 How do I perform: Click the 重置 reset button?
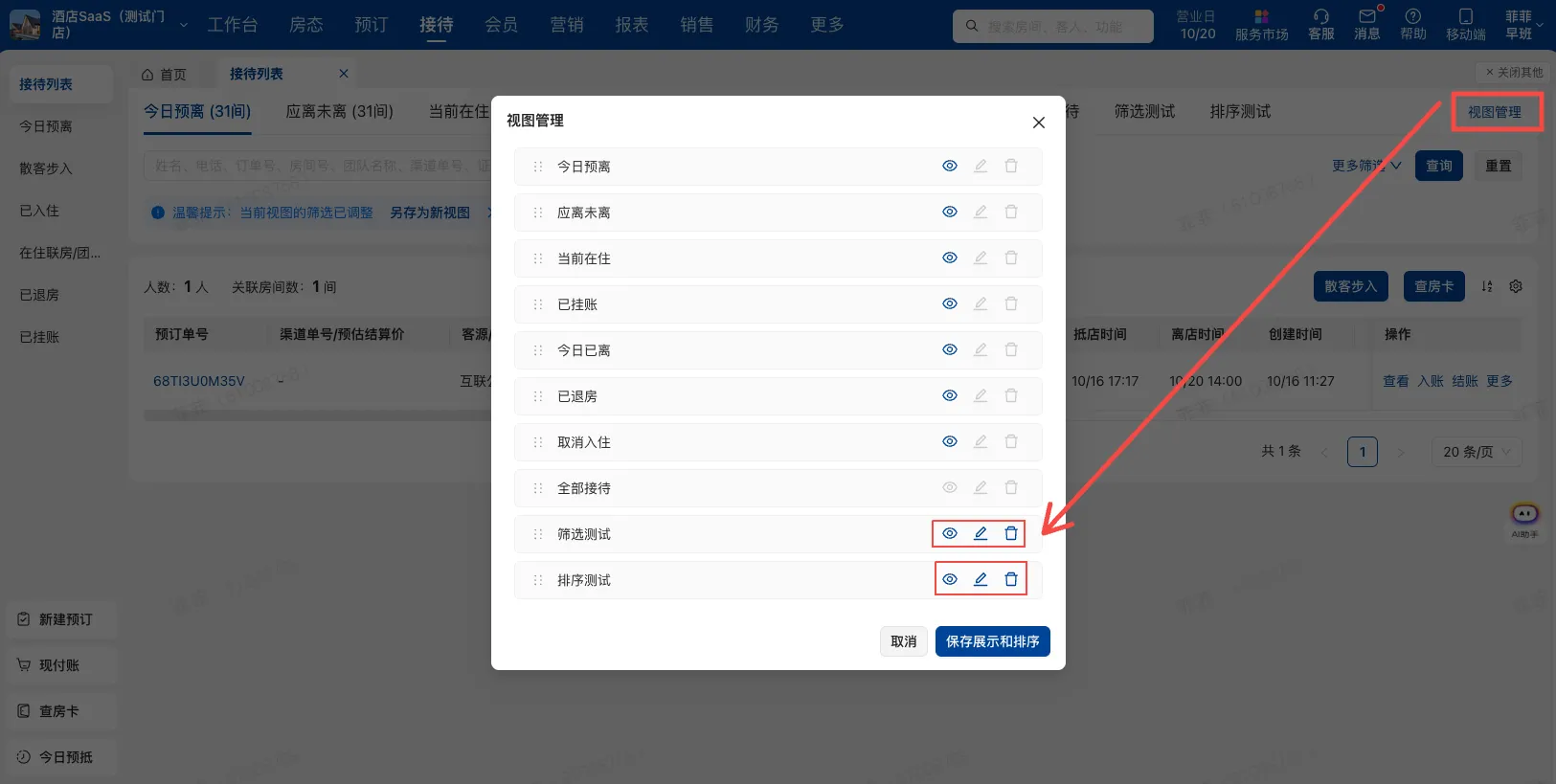(1499, 166)
